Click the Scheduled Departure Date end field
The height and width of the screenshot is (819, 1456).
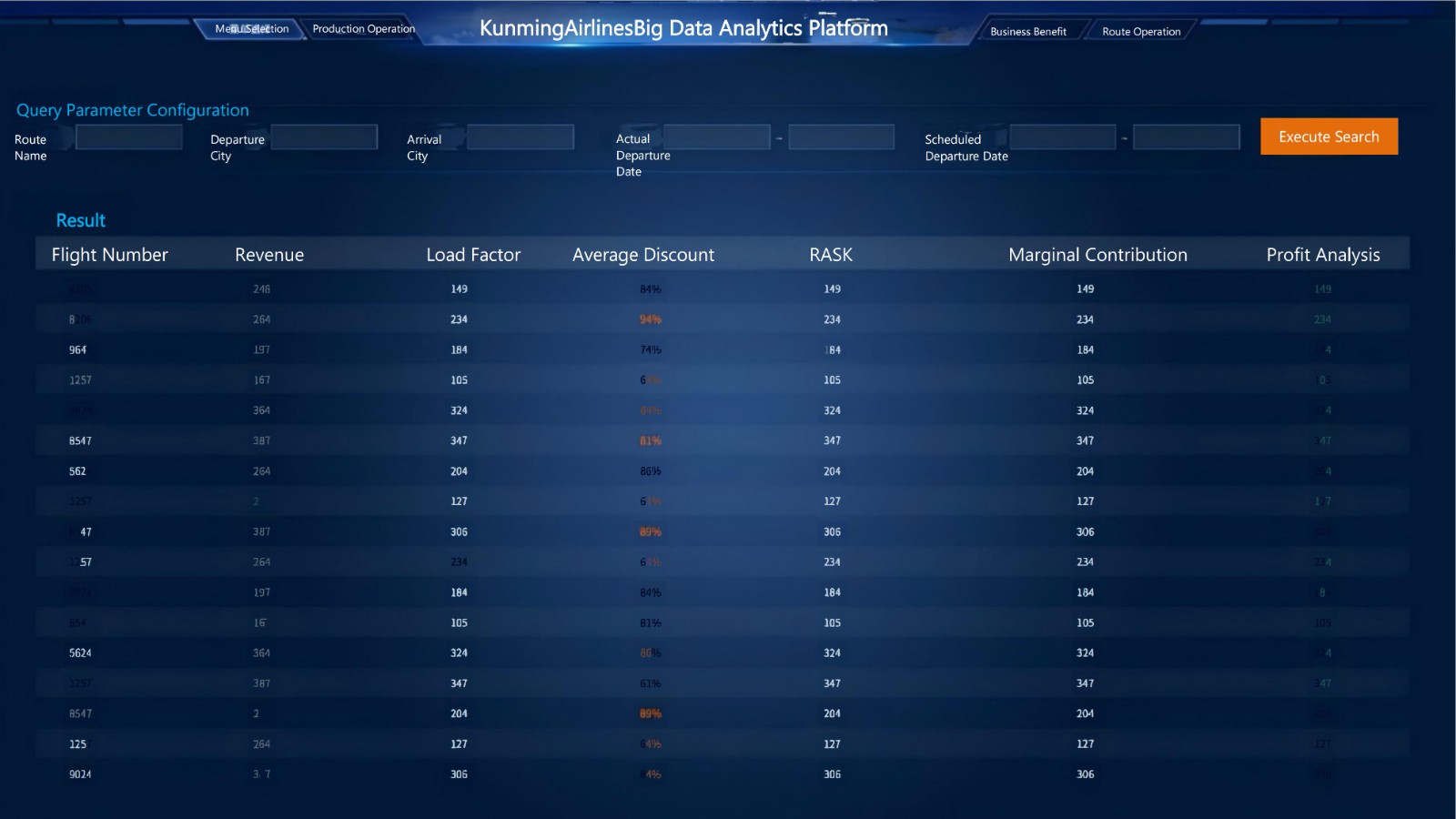[1187, 137]
